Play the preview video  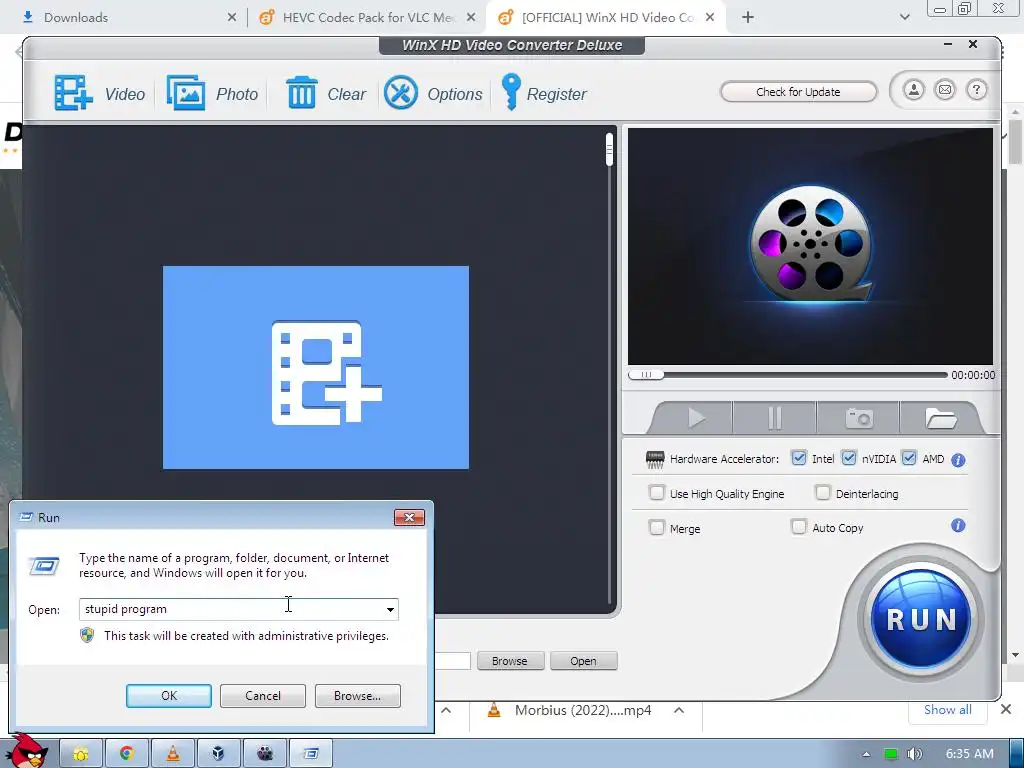[x=696, y=418]
